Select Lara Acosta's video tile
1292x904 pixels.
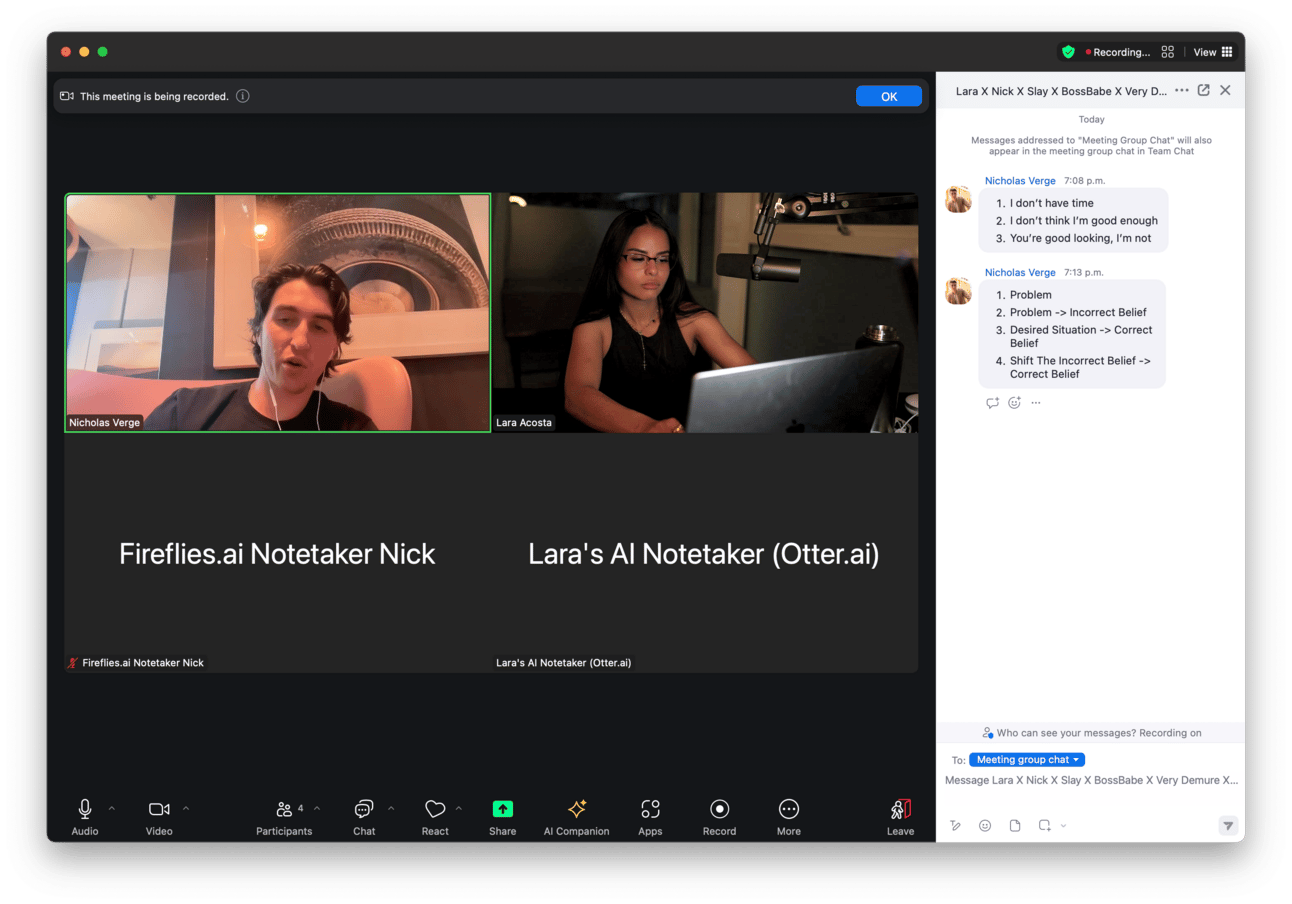coord(705,312)
